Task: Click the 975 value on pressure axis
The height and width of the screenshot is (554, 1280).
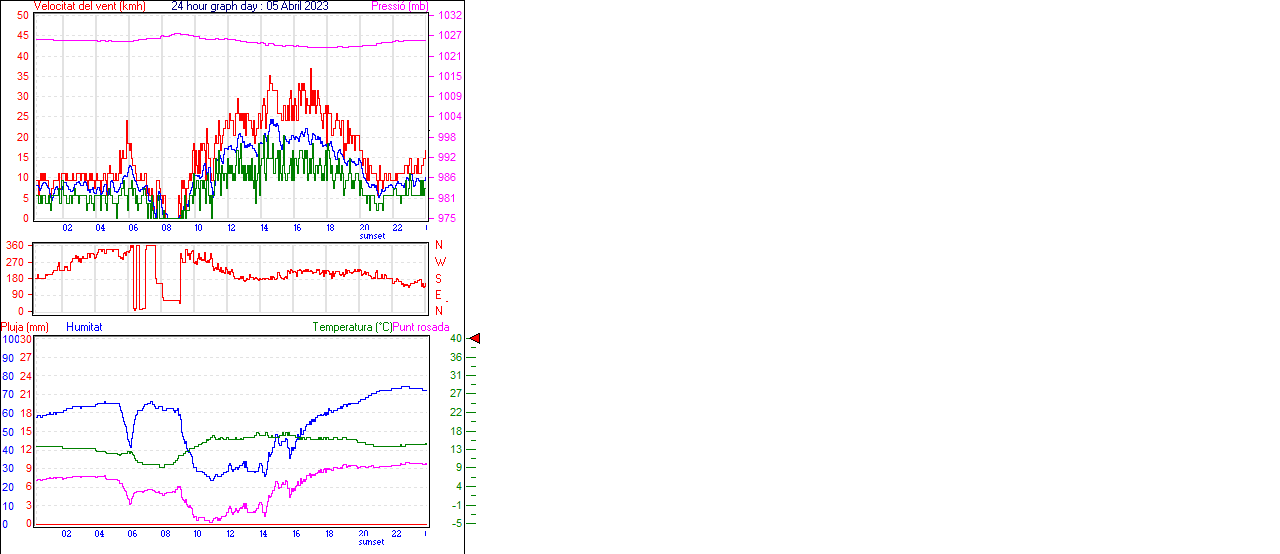Action: point(447,218)
